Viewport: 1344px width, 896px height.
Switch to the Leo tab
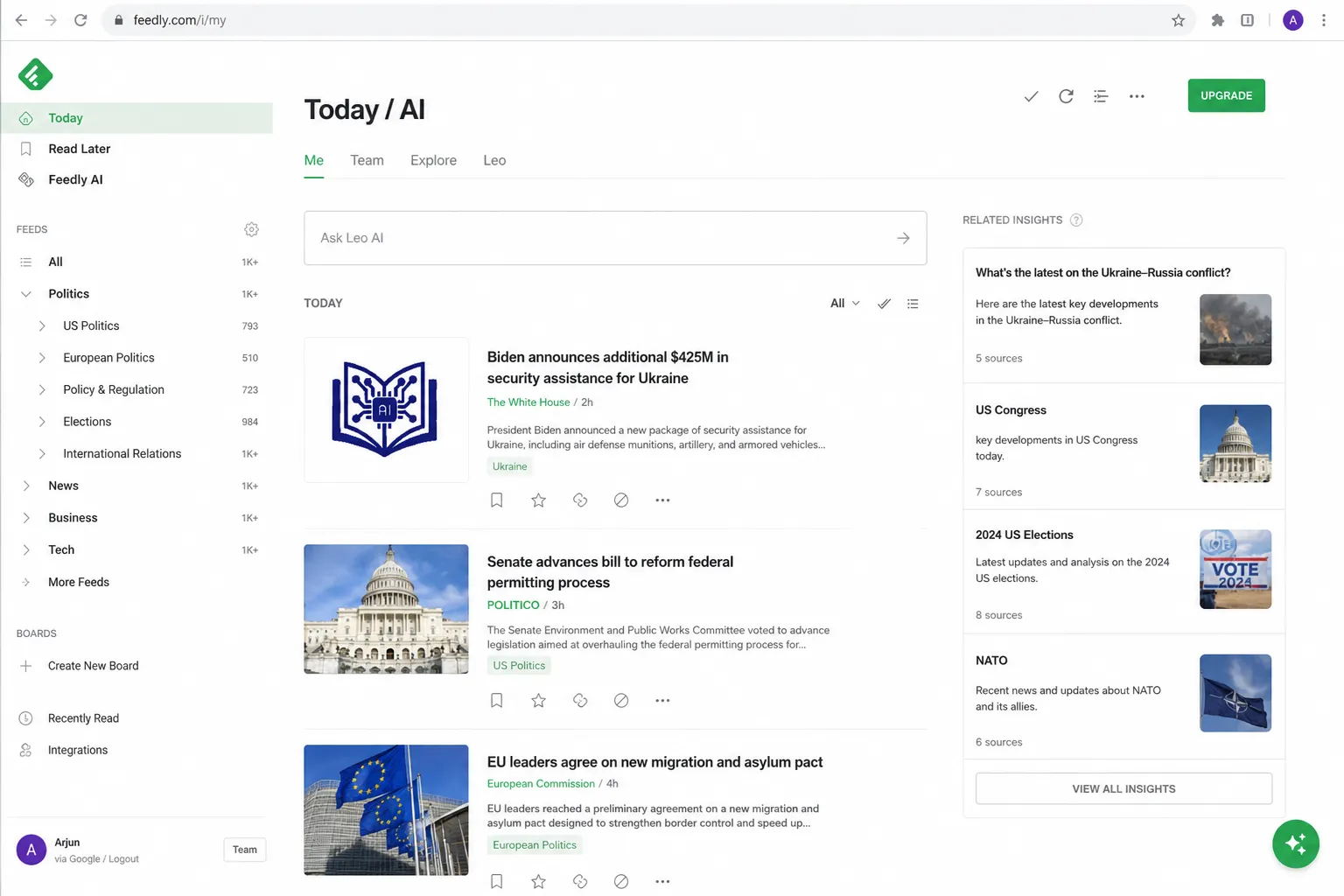point(494,160)
